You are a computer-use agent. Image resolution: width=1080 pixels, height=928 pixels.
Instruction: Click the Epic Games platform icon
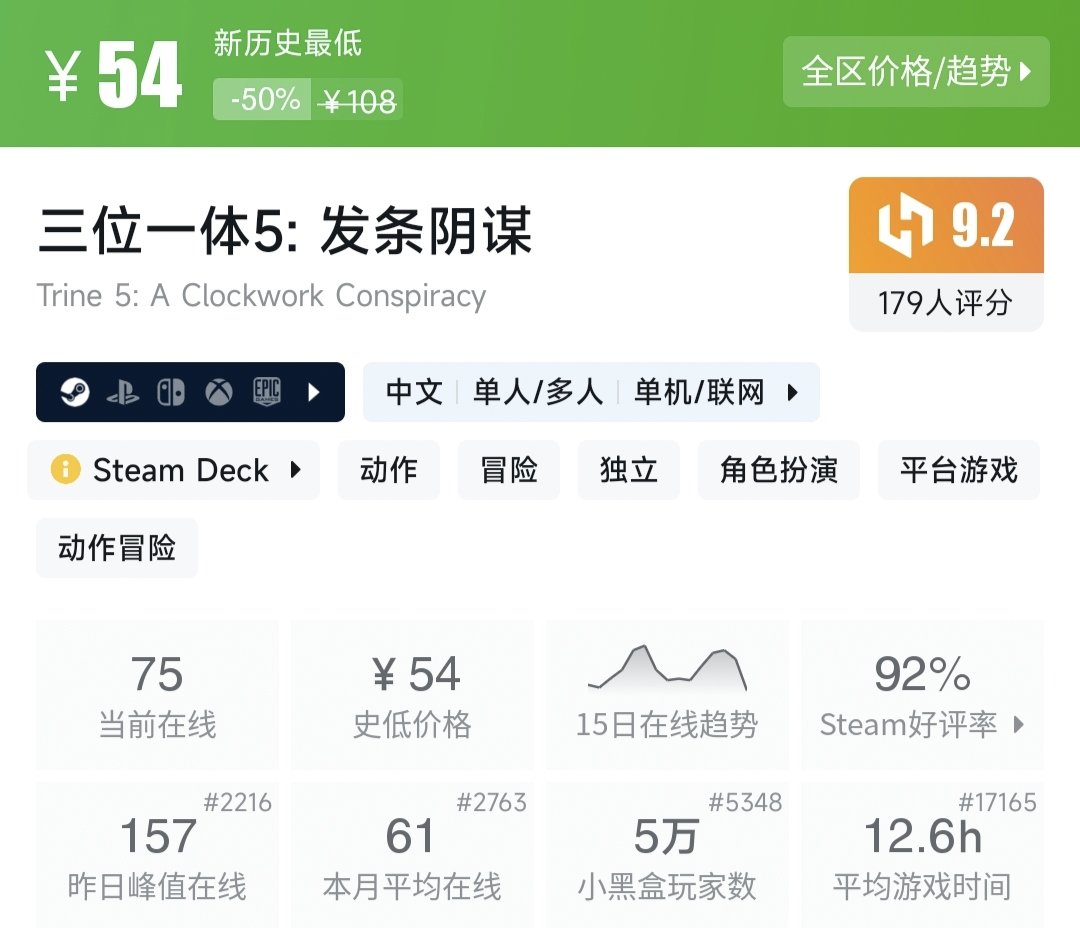click(266, 392)
